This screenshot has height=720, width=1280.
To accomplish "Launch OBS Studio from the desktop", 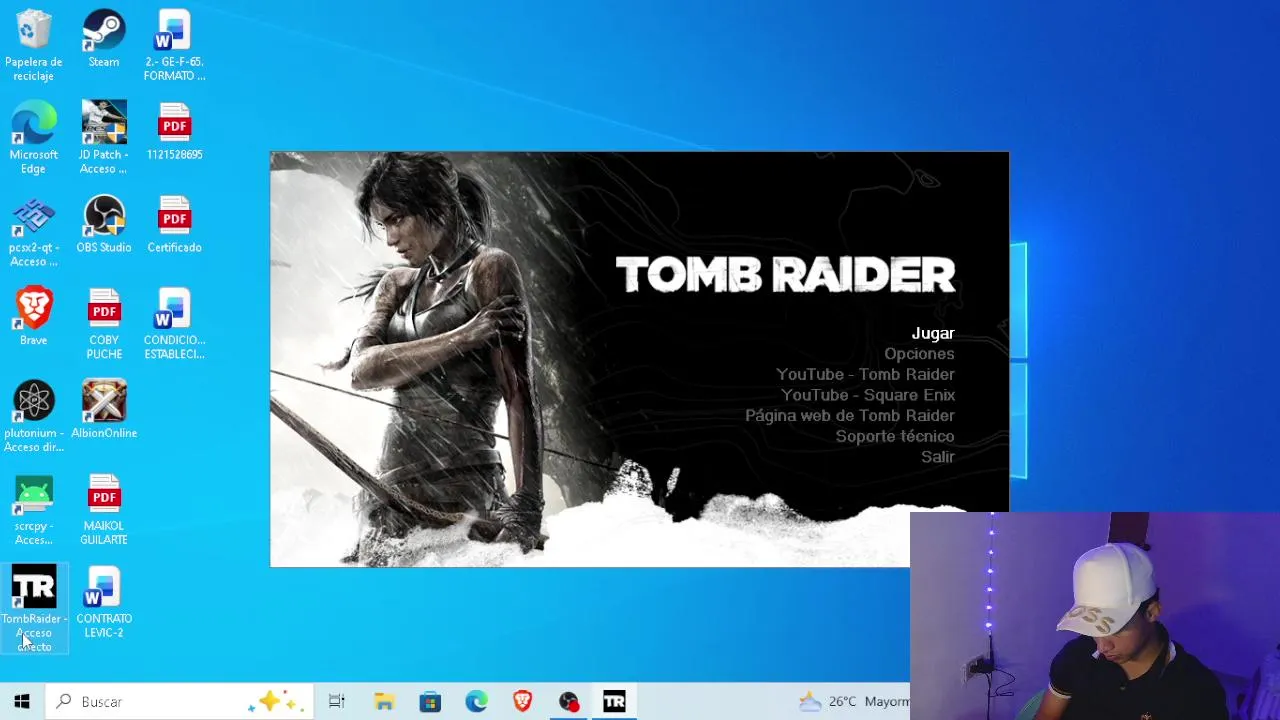I will [104, 225].
